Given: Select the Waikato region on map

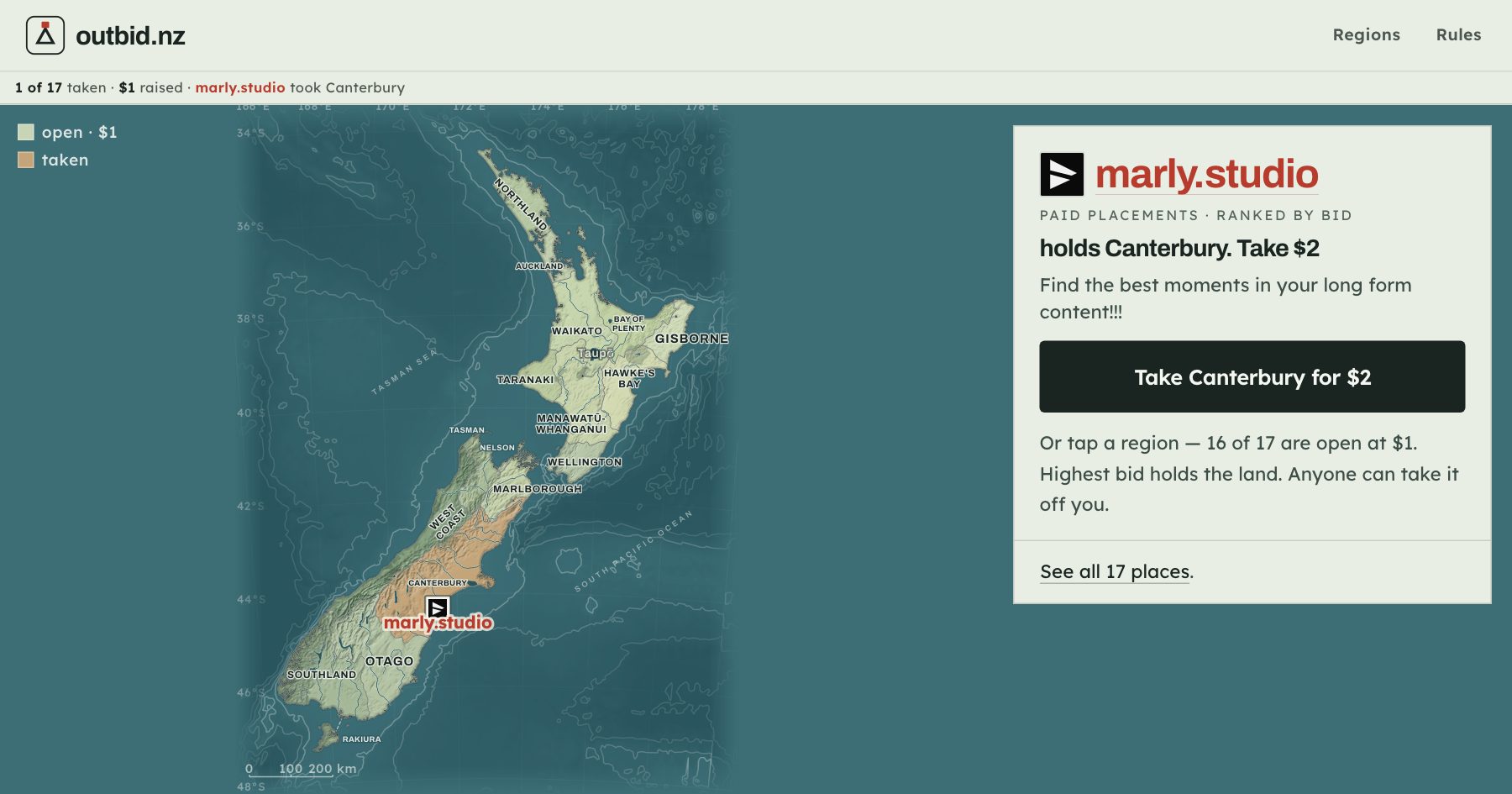Looking at the screenshot, I should point(576,331).
